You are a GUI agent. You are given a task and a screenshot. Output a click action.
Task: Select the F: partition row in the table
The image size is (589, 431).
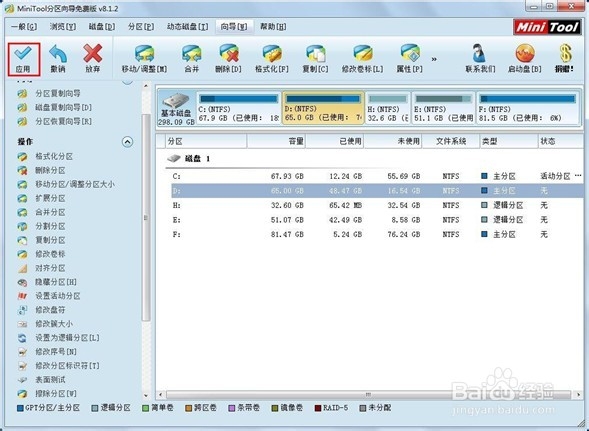pyautogui.click(x=377, y=234)
